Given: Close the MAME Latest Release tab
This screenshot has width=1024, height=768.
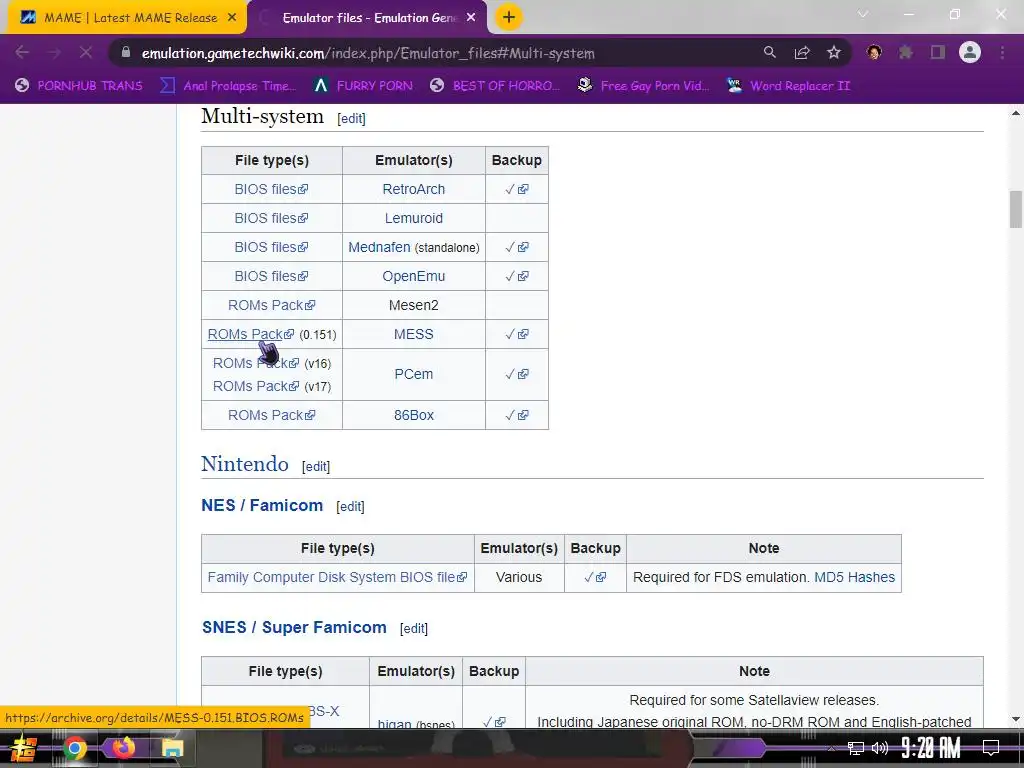Looking at the screenshot, I should tap(232, 18).
